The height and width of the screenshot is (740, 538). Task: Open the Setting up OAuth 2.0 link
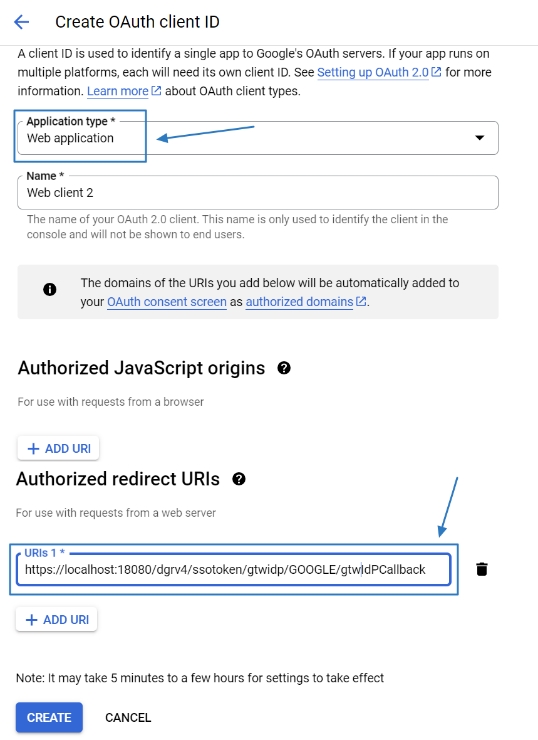click(373, 72)
